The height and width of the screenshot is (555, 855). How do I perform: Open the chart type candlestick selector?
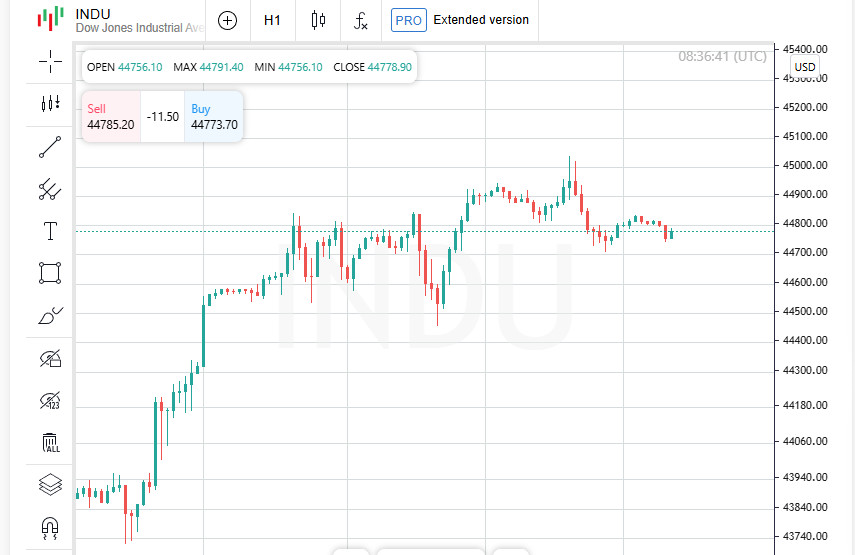click(318, 21)
